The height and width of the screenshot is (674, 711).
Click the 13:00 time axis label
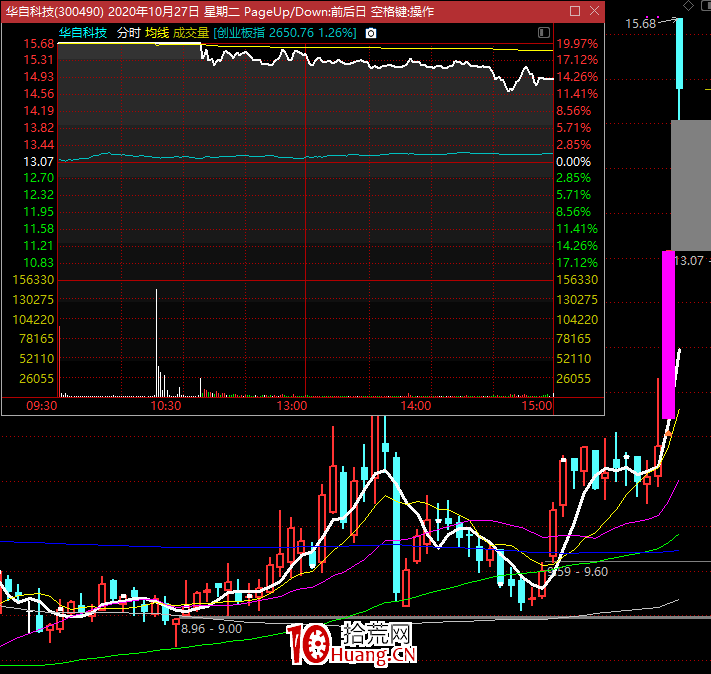(x=292, y=405)
